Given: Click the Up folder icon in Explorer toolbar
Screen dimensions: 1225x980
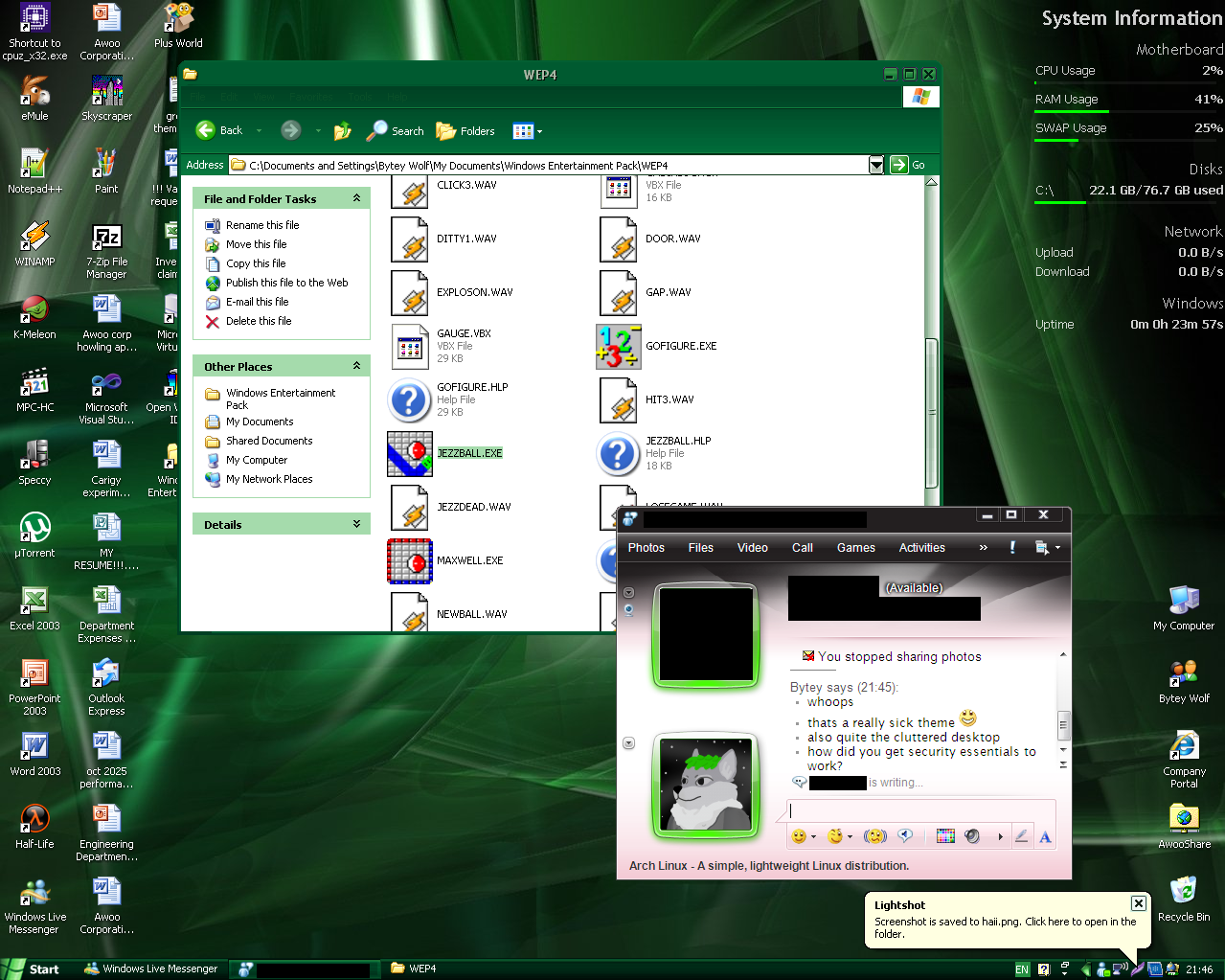Looking at the screenshot, I should pyautogui.click(x=342, y=131).
